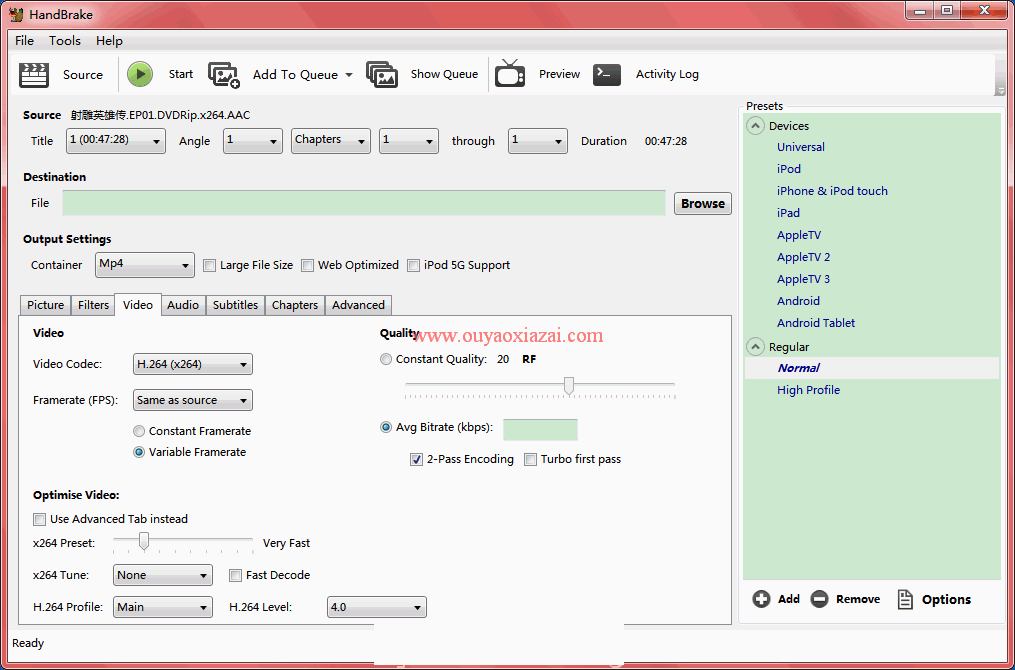Click the Activity Log terminal icon

(x=607, y=74)
